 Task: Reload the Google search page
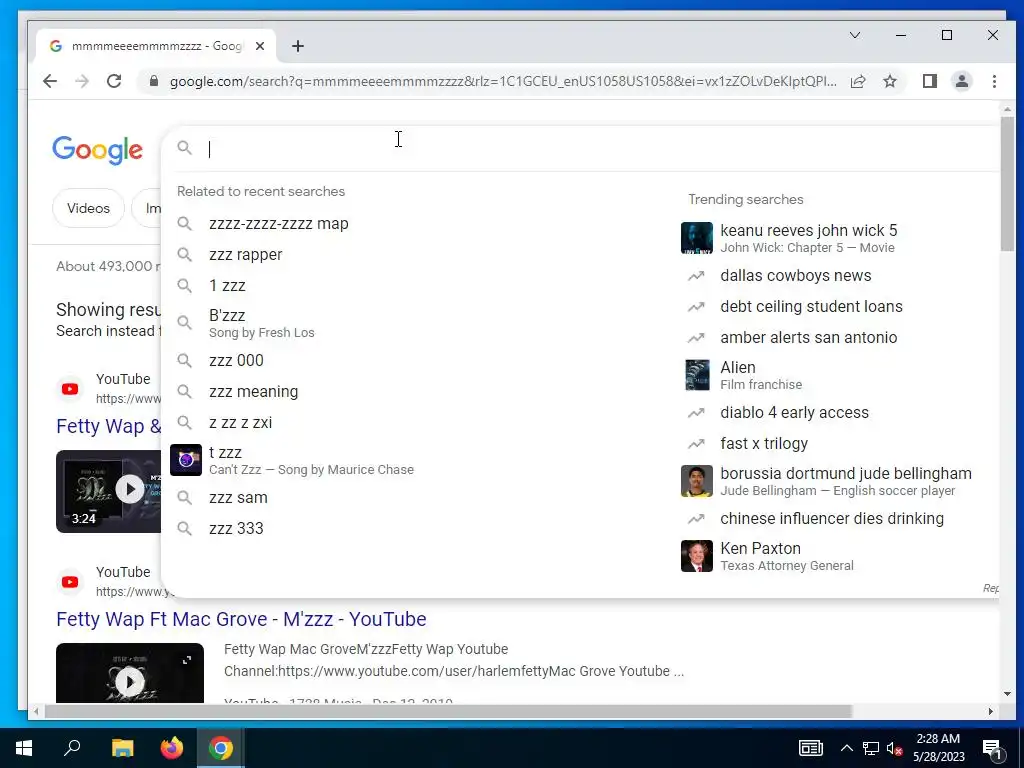click(114, 81)
